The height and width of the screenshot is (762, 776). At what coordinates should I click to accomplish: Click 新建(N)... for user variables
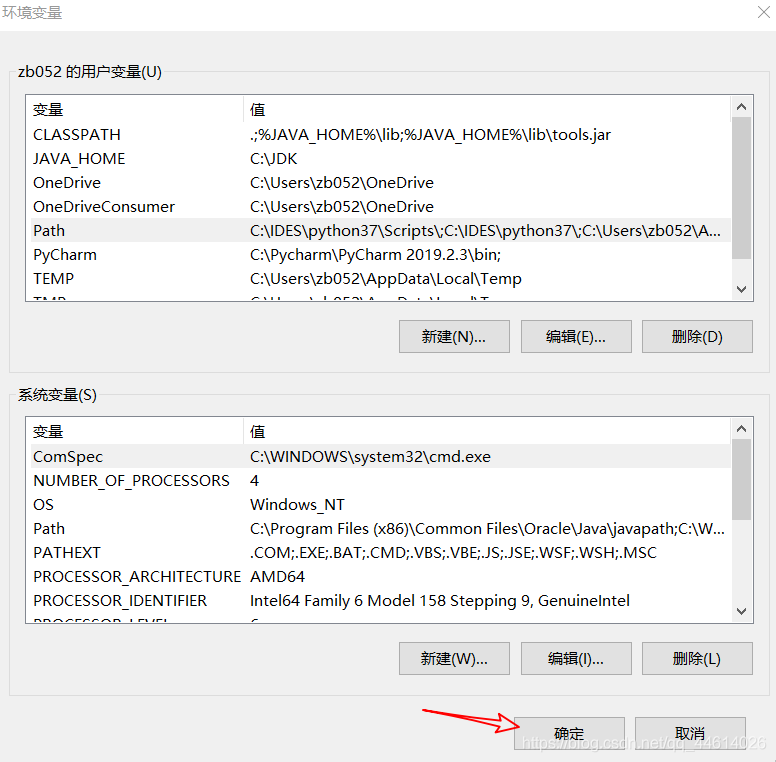[x=454, y=336]
